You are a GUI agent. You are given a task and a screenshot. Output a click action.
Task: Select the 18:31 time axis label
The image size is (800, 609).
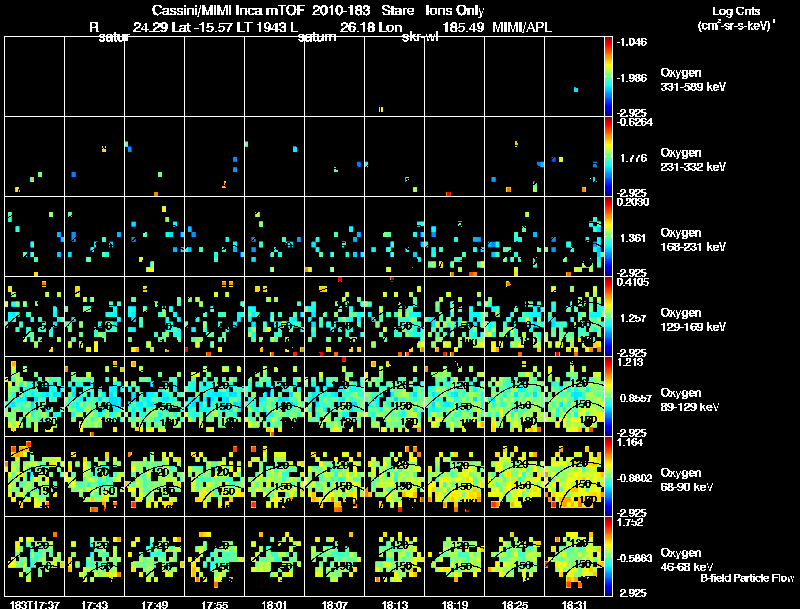point(575,603)
